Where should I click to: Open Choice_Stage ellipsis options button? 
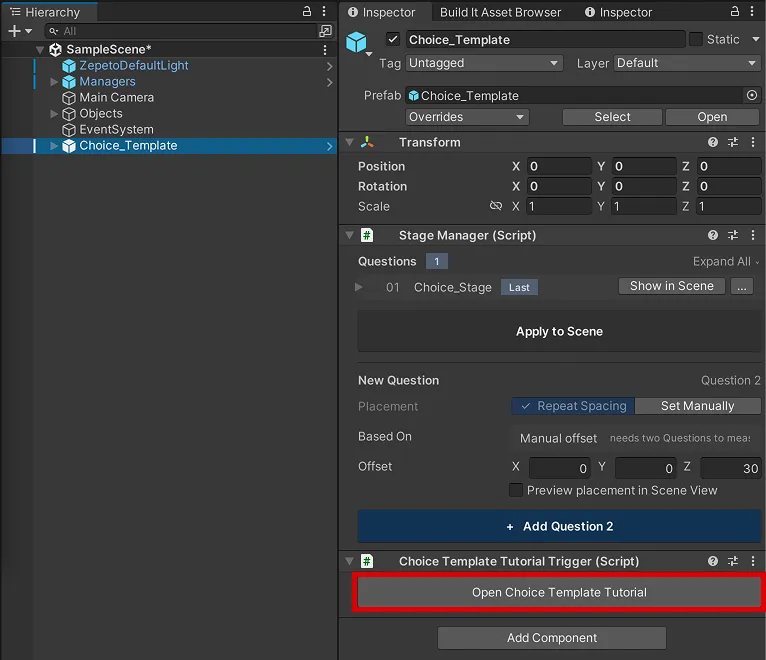pos(742,286)
